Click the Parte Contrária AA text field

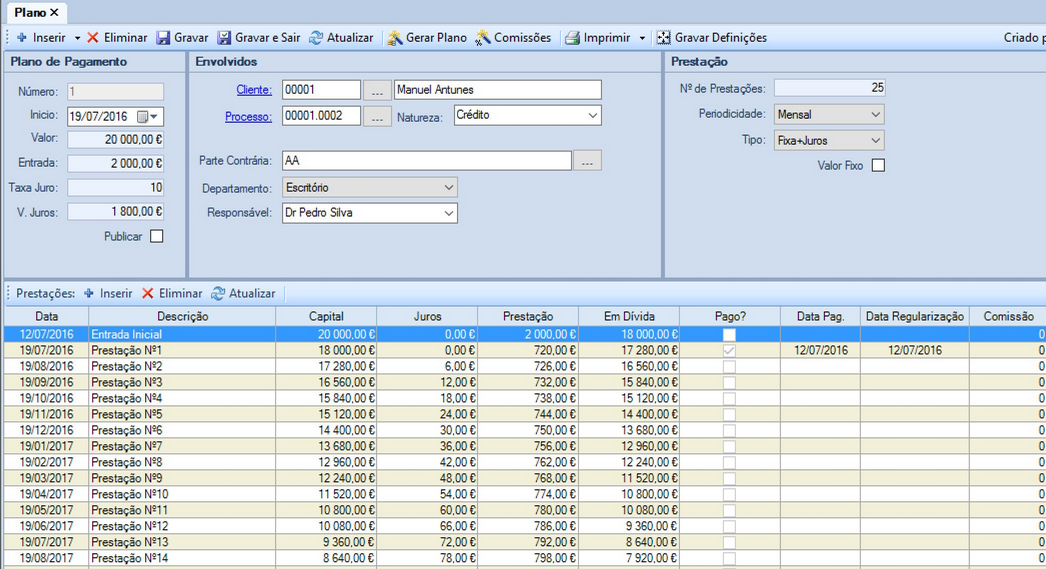[x=426, y=161]
